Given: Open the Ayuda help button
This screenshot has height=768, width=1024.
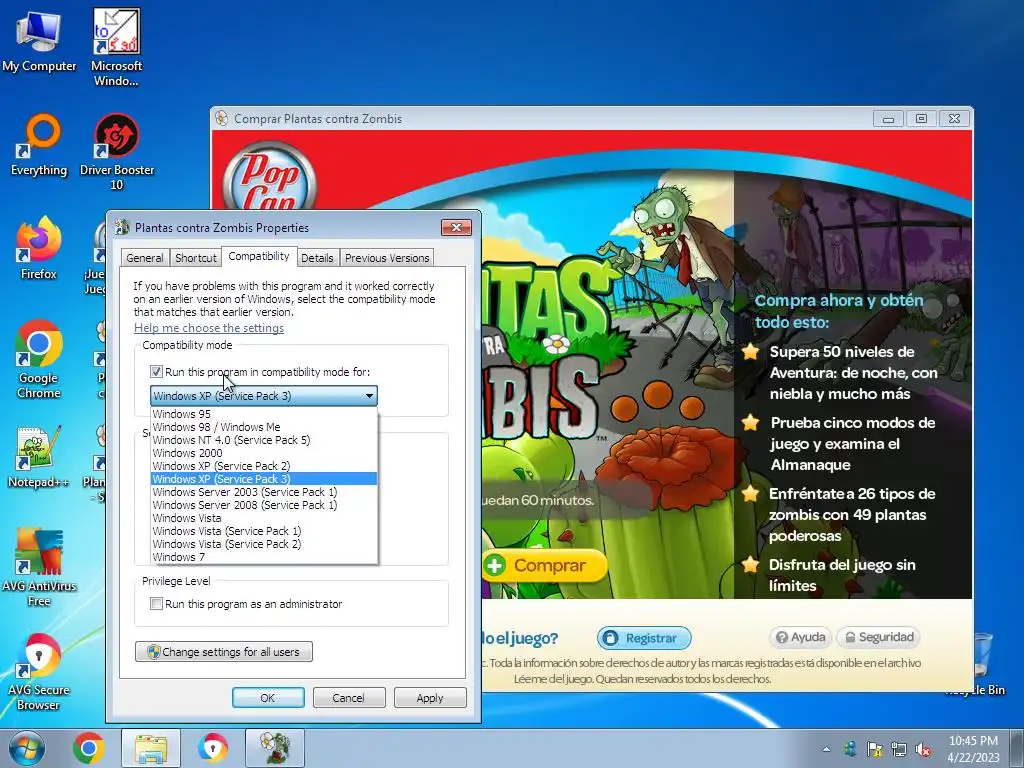Looking at the screenshot, I should (x=801, y=637).
